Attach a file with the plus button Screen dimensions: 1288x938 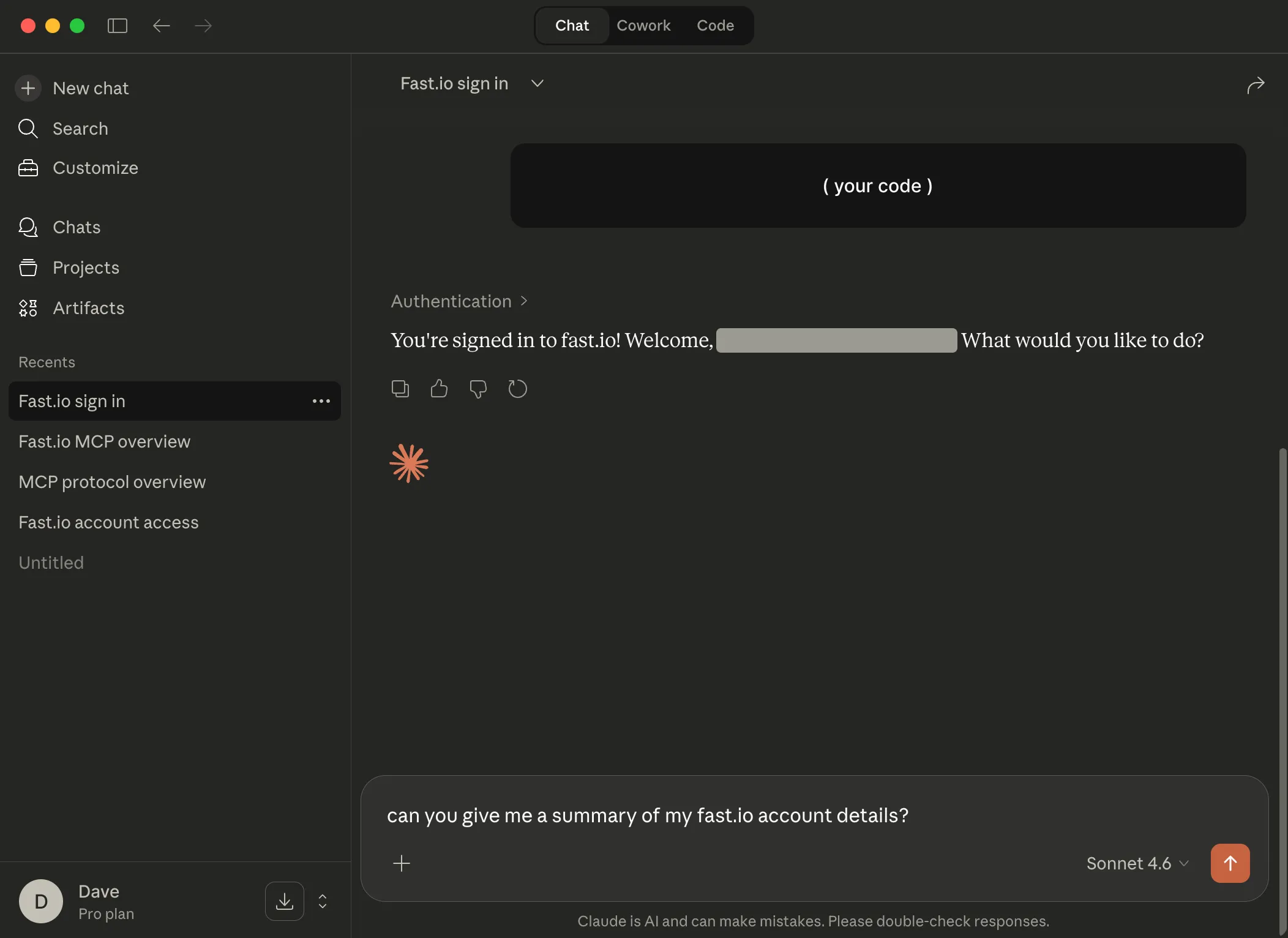(x=402, y=863)
